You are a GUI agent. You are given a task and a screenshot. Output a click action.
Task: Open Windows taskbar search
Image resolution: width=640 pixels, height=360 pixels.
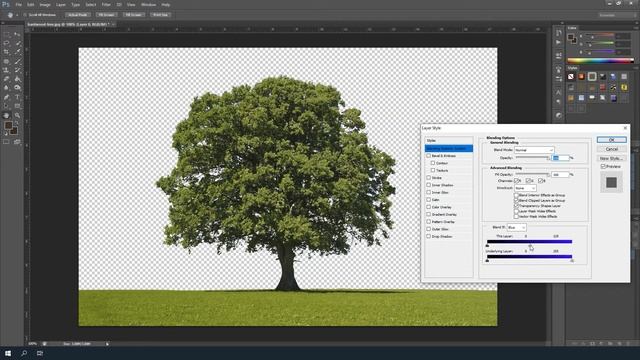tap(24, 353)
